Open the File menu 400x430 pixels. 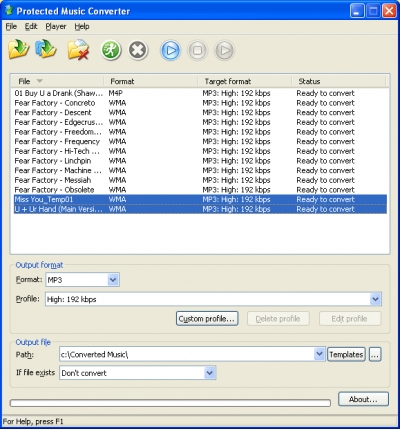tap(11, 26)
